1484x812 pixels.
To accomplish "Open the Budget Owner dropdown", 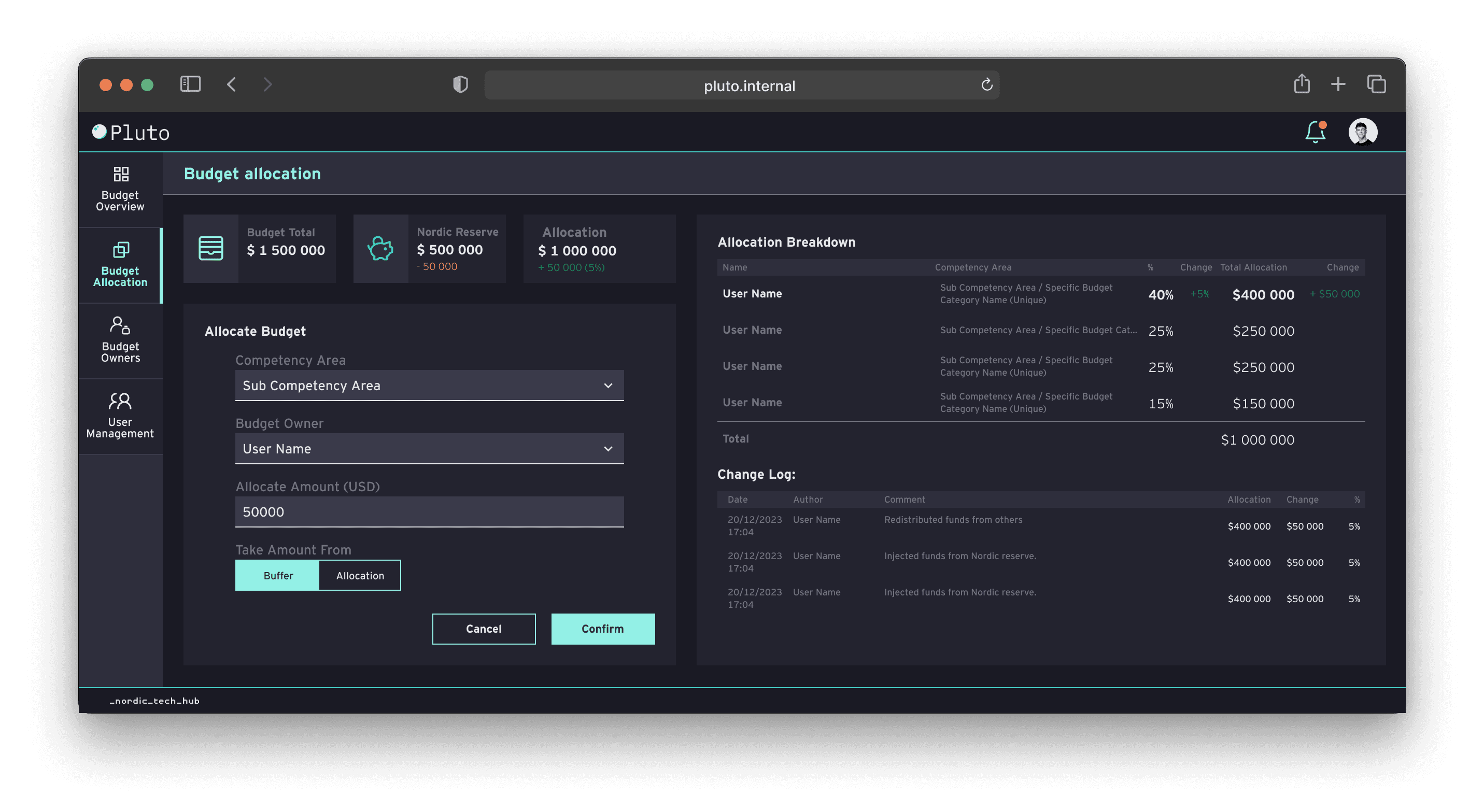I will point(429,449).
